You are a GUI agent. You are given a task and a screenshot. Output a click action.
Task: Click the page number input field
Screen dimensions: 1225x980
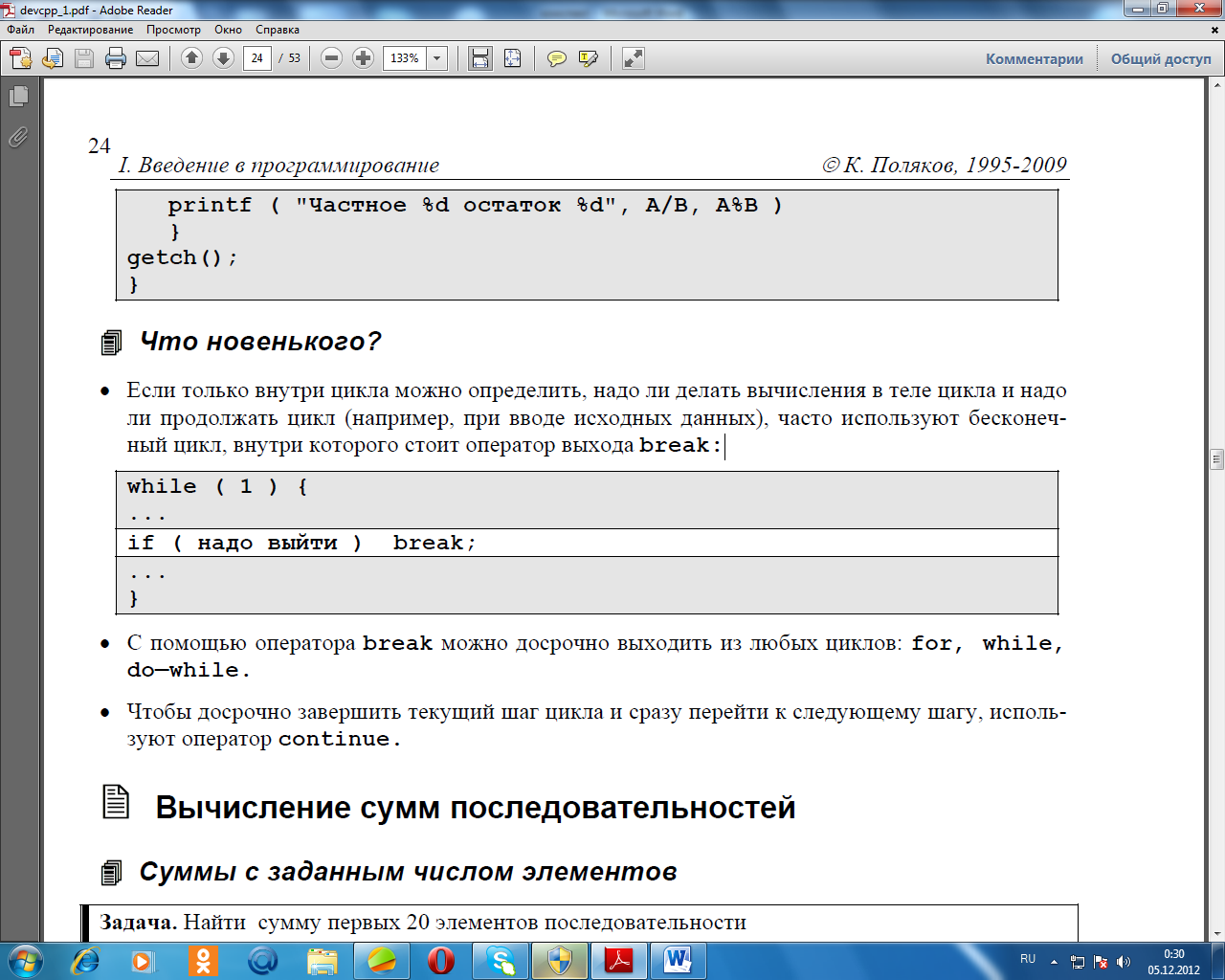[x=256, y=58]
